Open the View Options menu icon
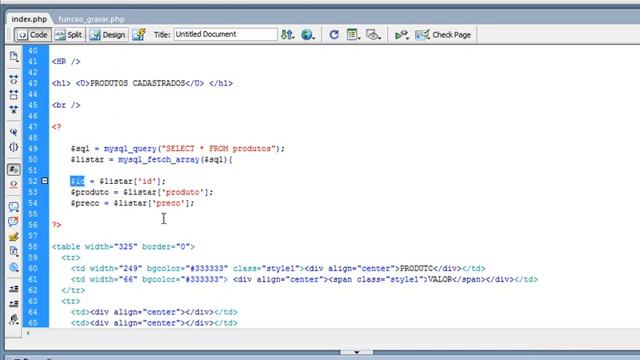The height and width of the screenshot is (360, 640). point(353,35)
